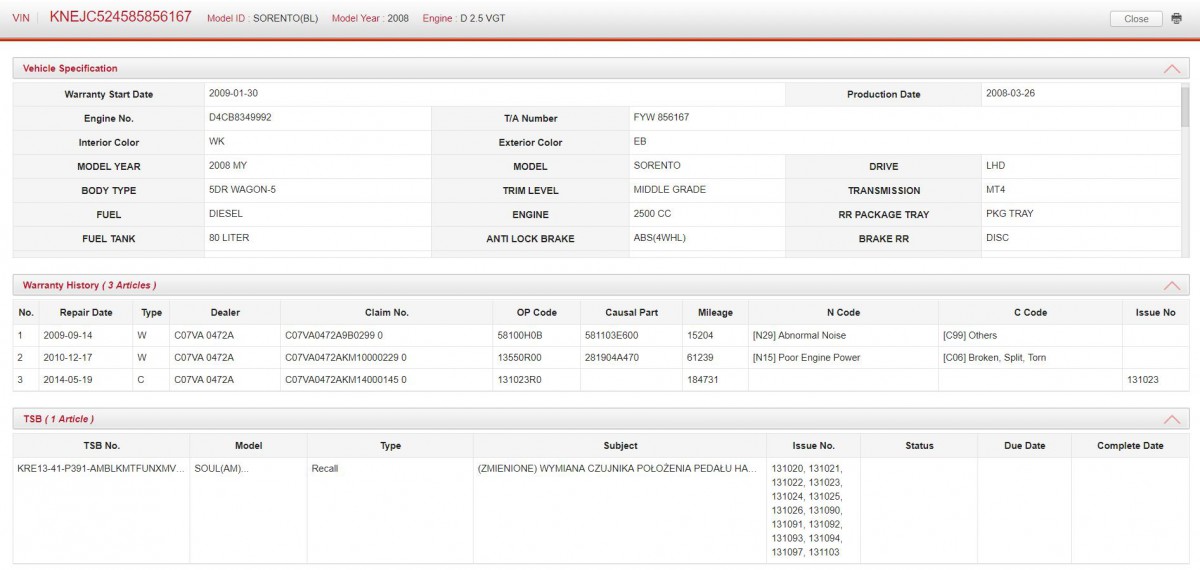
Task: Collapse the Warranty History section
Action: click(1172, 286)
